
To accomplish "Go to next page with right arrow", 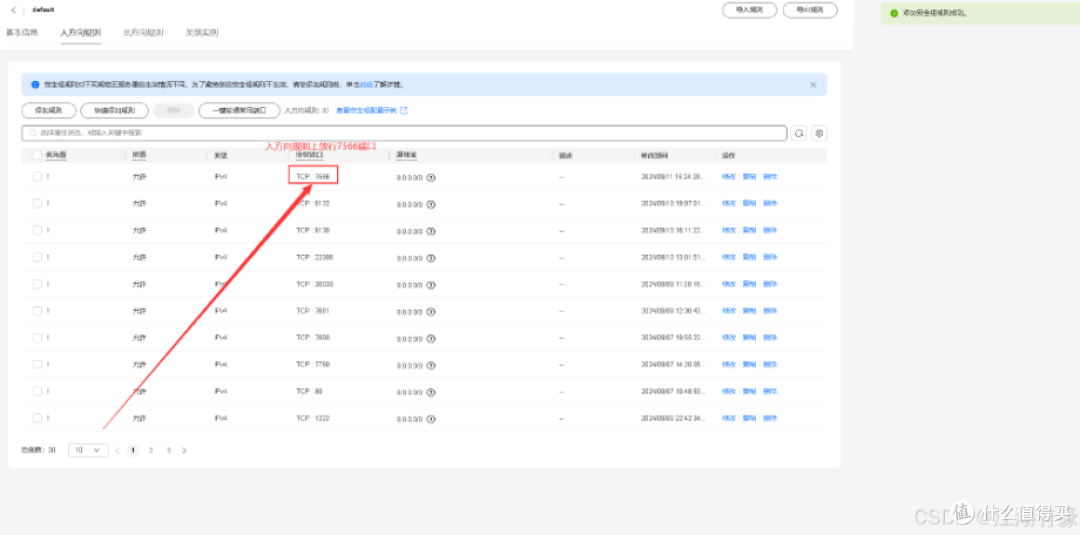I will click(x=184, y=450).
